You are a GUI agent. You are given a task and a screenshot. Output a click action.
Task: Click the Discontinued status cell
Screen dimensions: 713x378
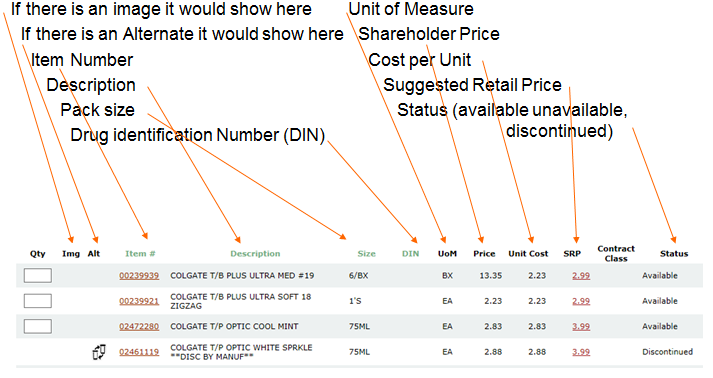[x=668, y=352]
